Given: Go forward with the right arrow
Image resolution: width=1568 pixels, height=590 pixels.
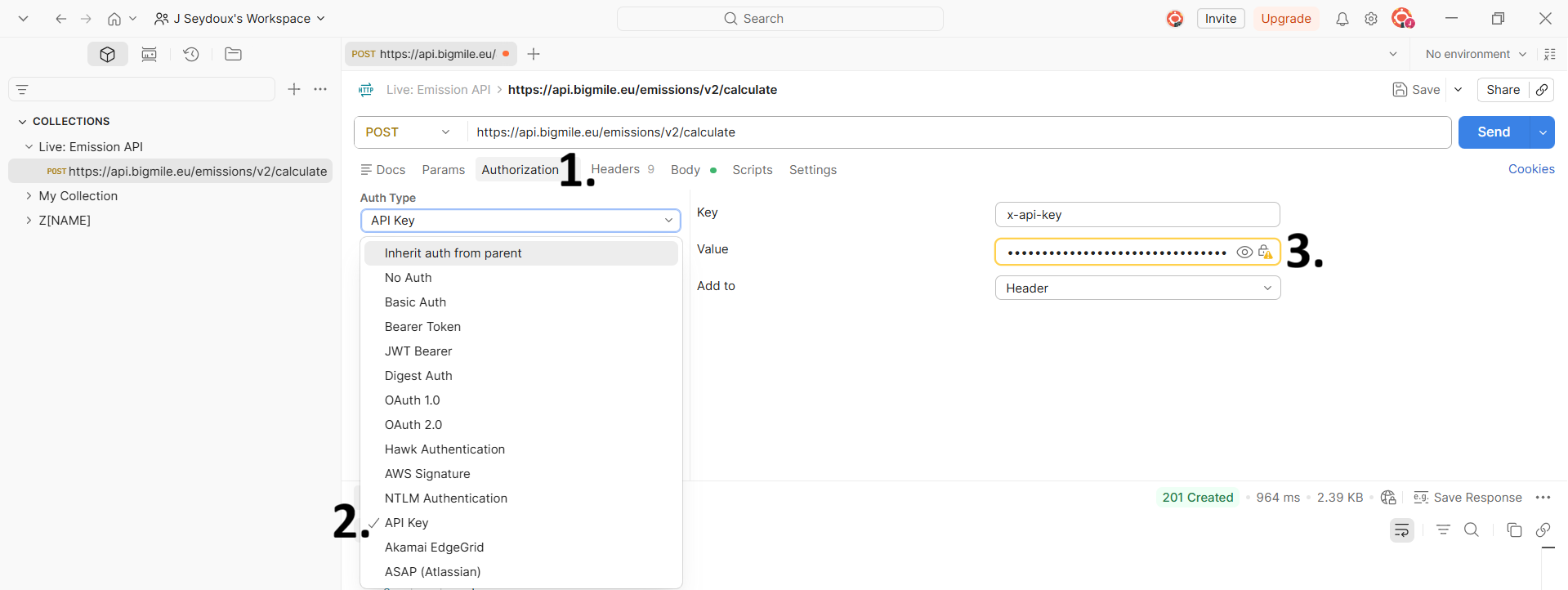Looking at the screenshot, I should (x=86, y=19).
